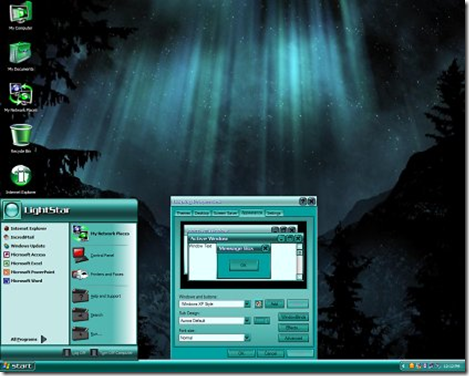Open Internet Explorer desktop icon
469x376 pixels.
[21, 179]
